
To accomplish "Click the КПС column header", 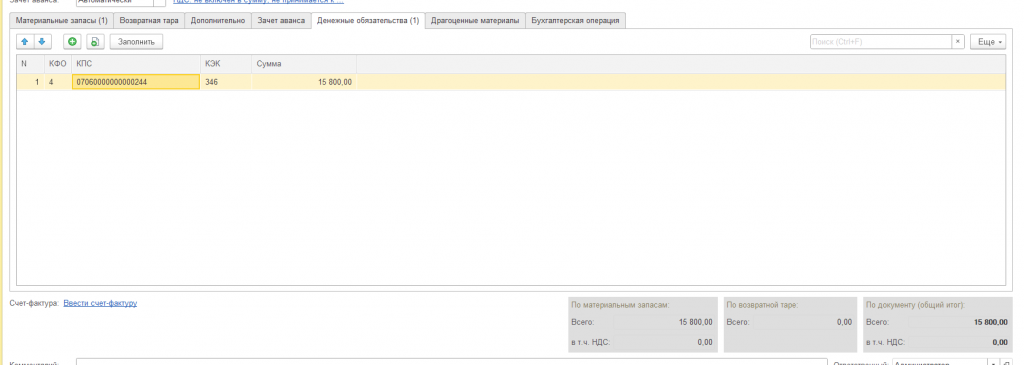I will (x=136, y=64).
